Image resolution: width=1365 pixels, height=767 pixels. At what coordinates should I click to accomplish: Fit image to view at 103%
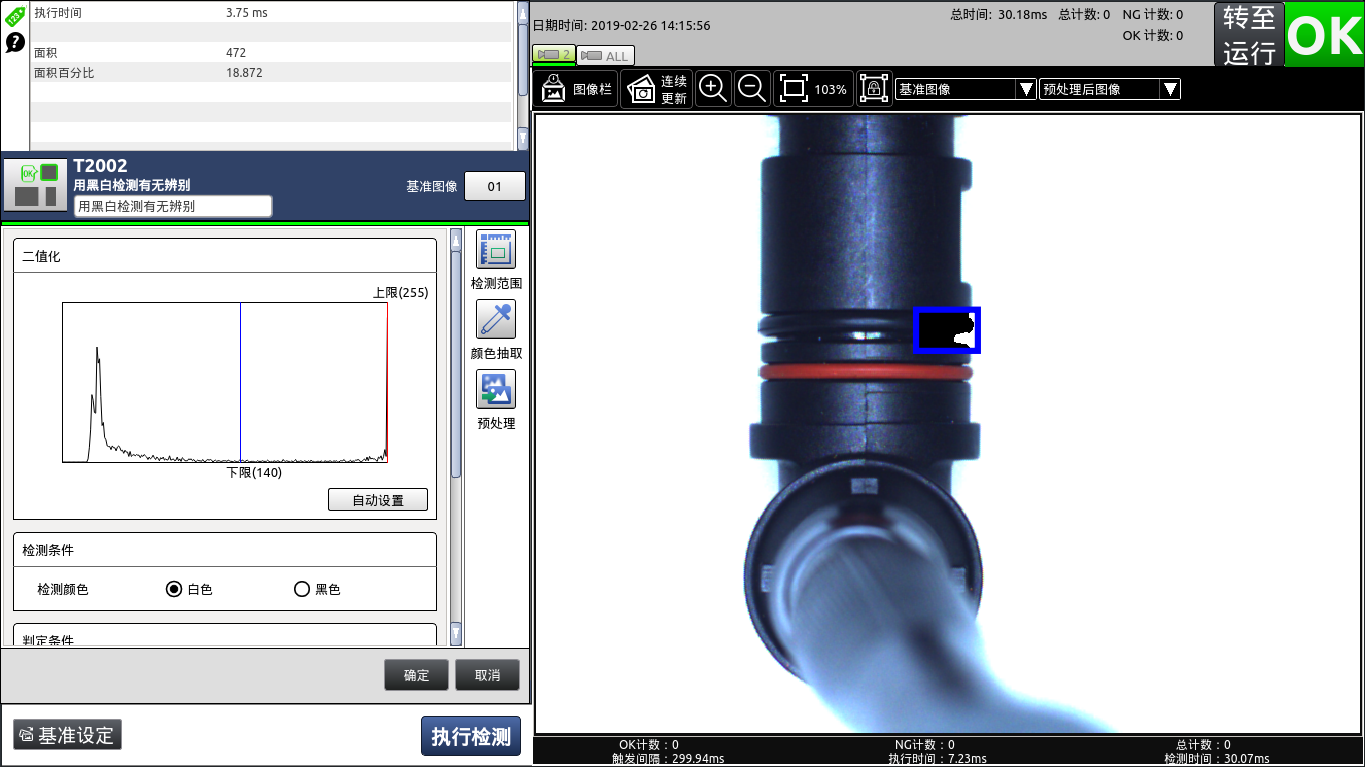click(x=813, y=89)
